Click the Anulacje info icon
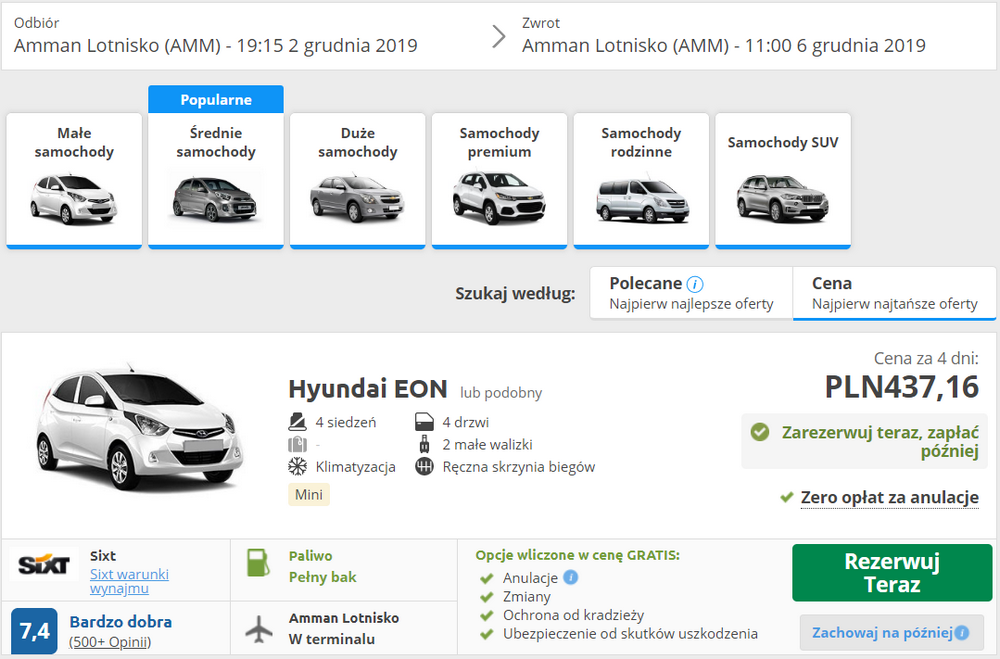The width and height of the screenshot is (1000, 659). pos(571,577)
